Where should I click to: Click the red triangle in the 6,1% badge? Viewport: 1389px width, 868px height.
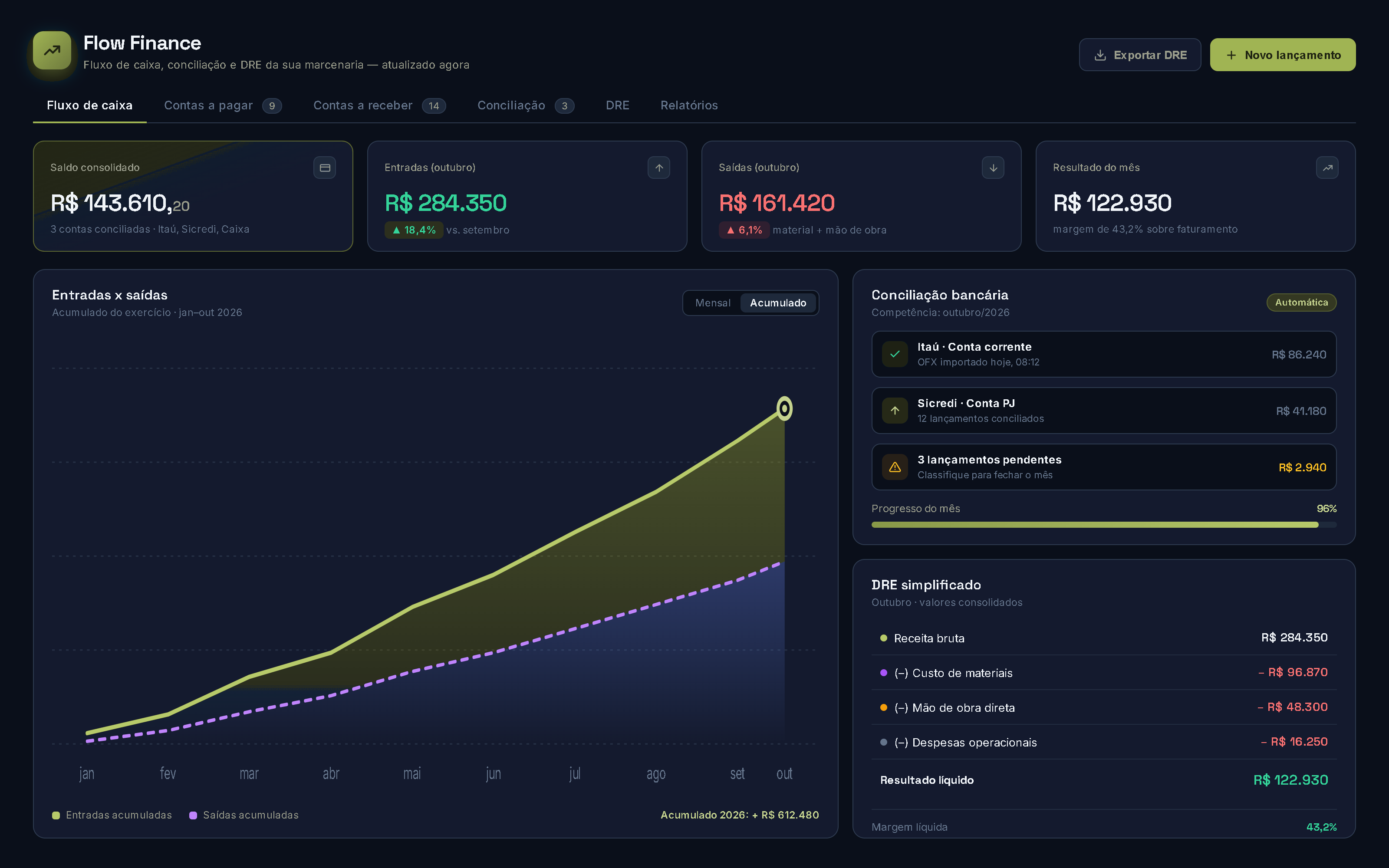730,230
